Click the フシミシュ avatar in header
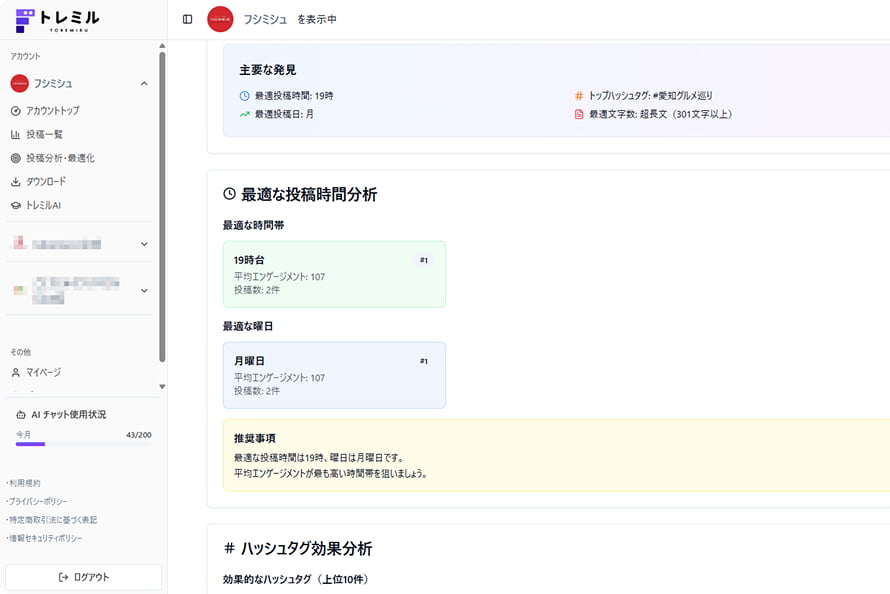The image size is (890, 594). pyautogui.click(x=220, y=19)
